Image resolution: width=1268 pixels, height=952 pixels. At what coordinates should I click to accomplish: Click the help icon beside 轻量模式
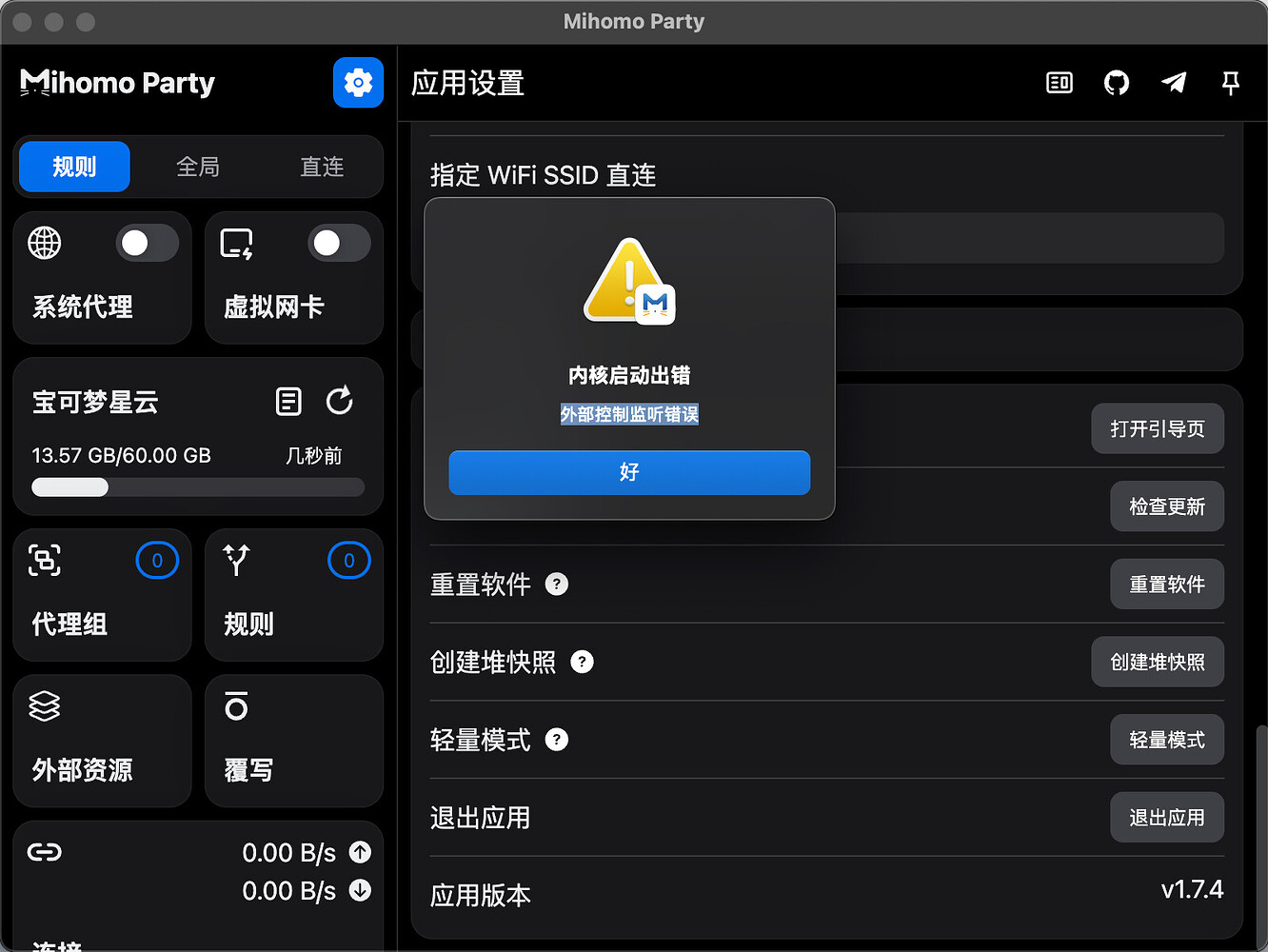coord(557,740)
